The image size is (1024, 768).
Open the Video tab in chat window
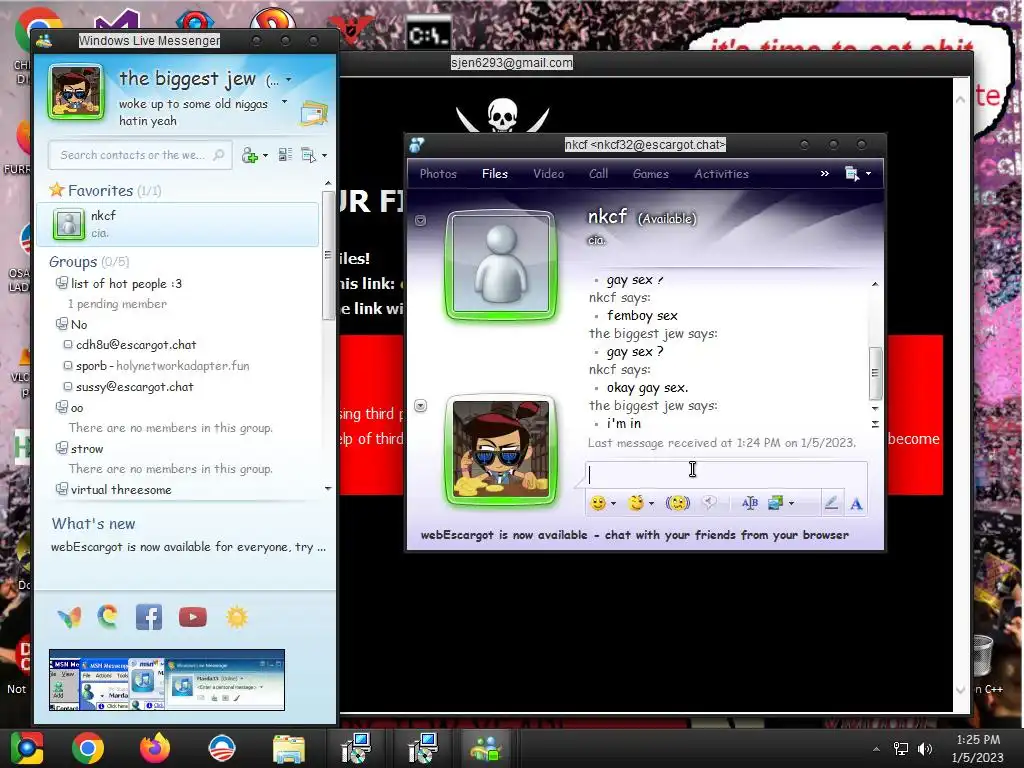[548, 174]
